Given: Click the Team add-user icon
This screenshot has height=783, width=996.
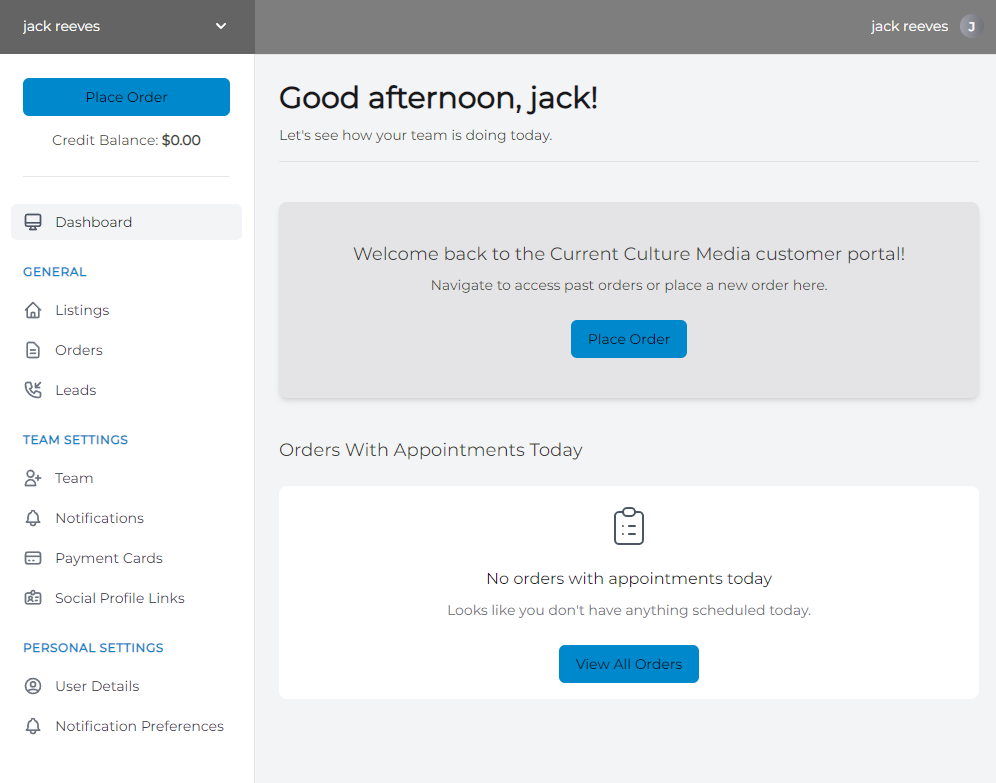Looking at the screenshot, I should (x=33, y=478).
